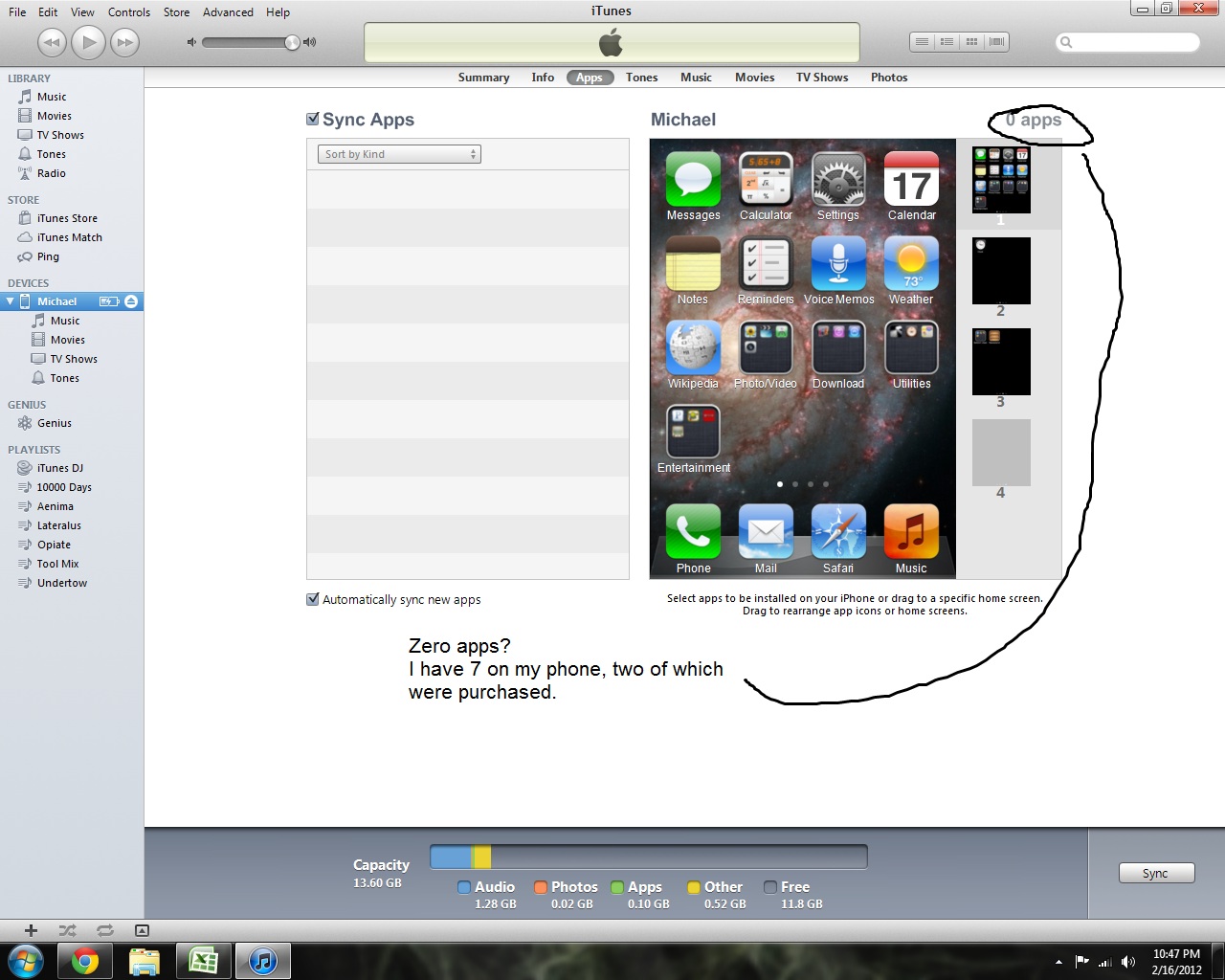Select the Notes app icon
The width and height of the screenshot is (1225, 980).
[693, 263]
